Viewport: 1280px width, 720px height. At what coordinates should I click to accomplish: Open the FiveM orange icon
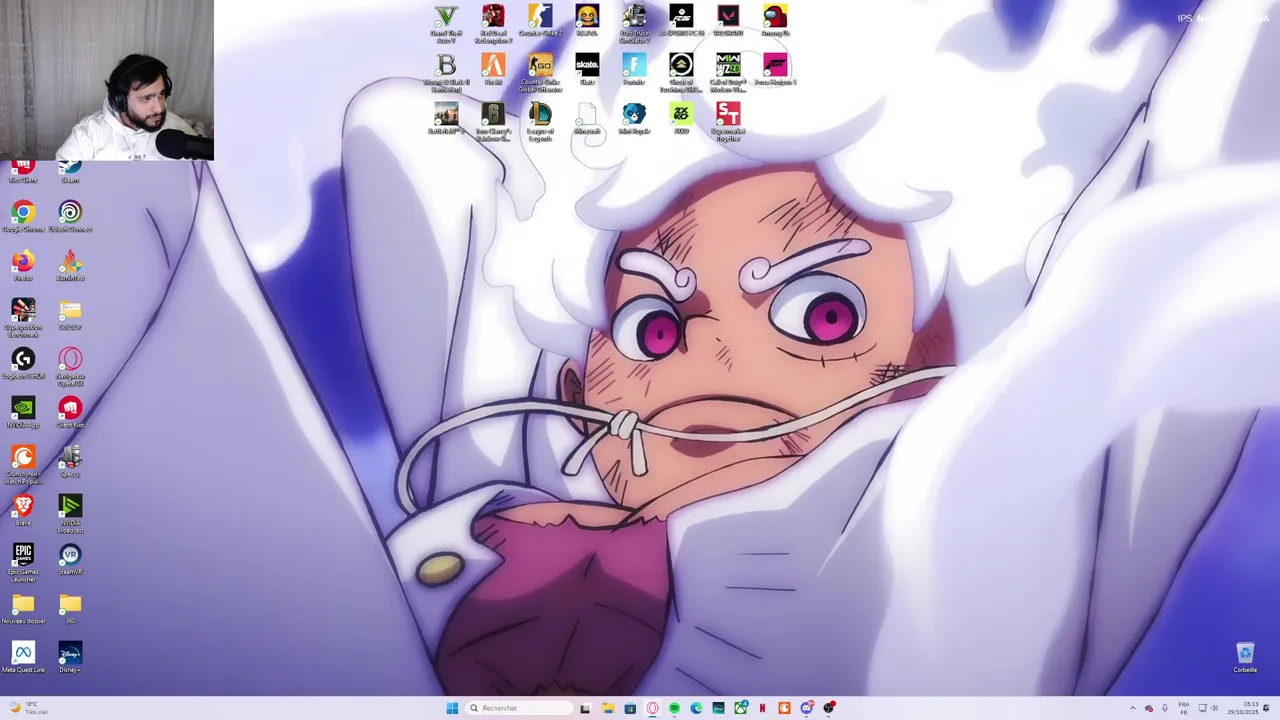click(x=493, y=70)
